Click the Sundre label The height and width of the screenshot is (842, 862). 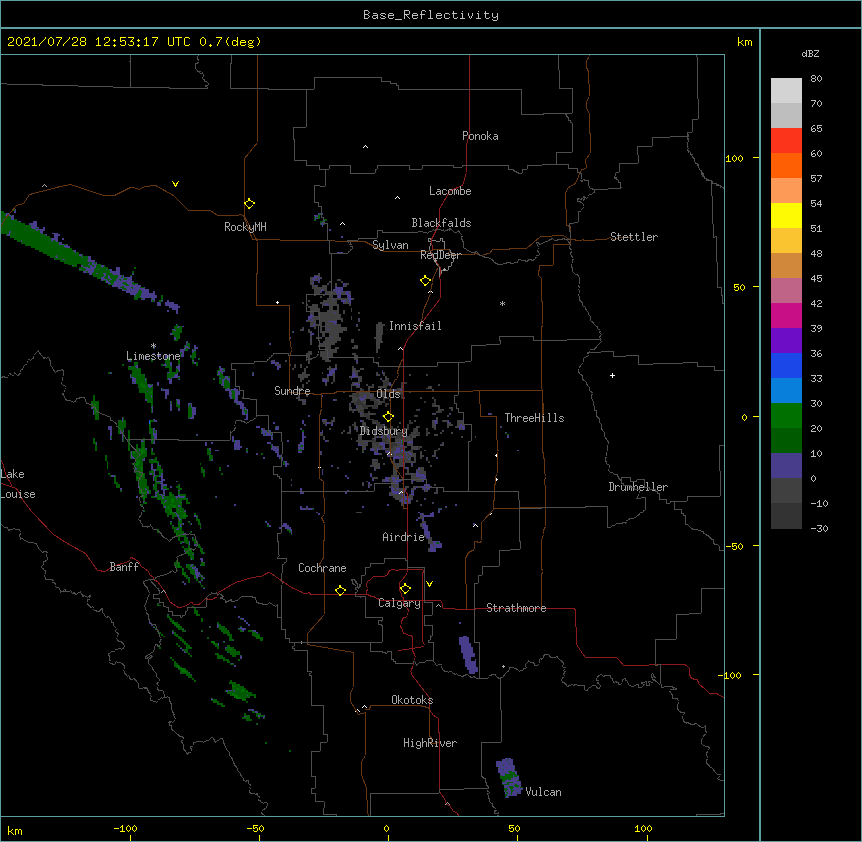(x=292, y=391)
